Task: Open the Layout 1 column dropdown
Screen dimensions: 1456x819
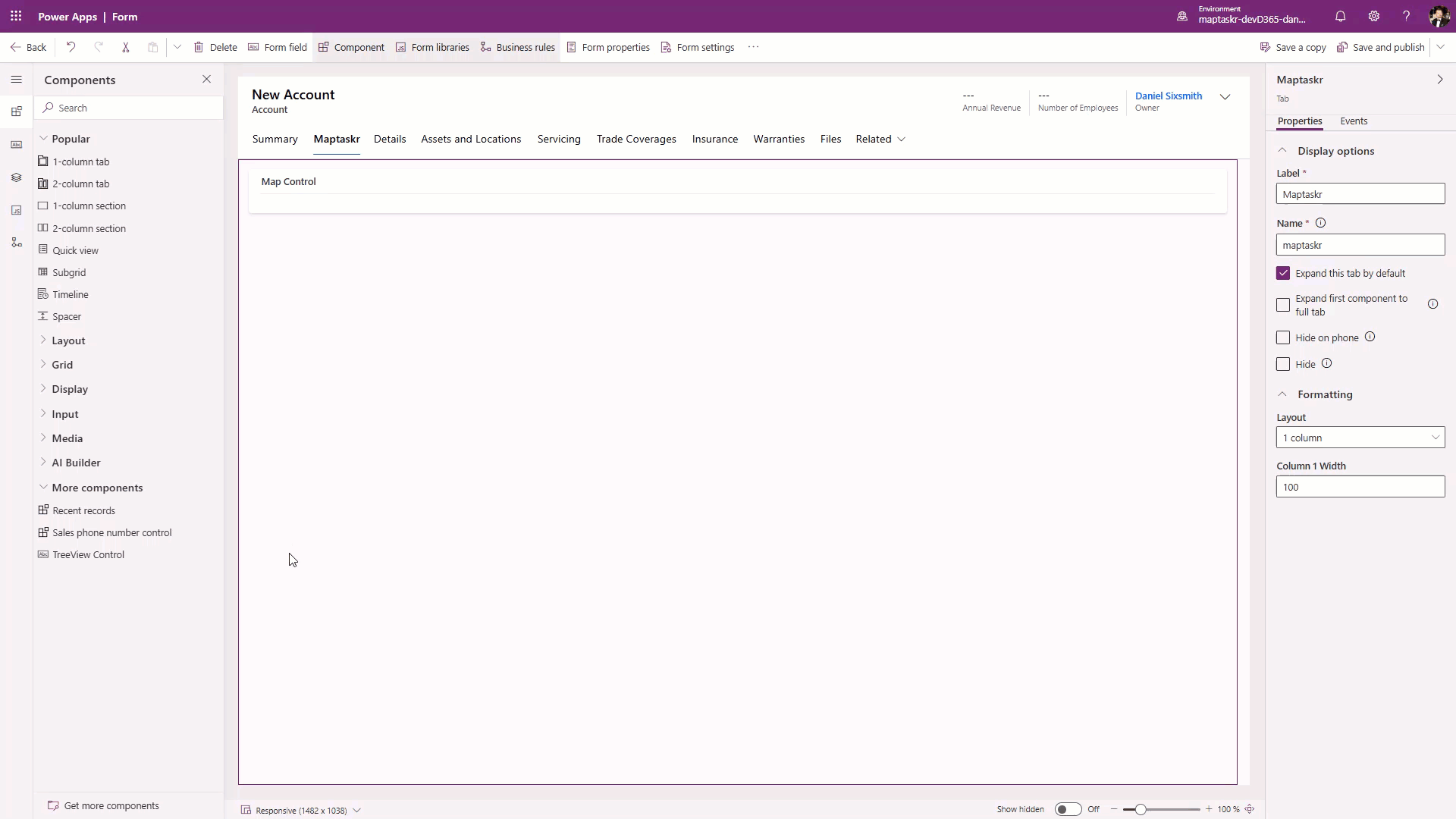Action: pyautogui.click(x=1360, y=438)
